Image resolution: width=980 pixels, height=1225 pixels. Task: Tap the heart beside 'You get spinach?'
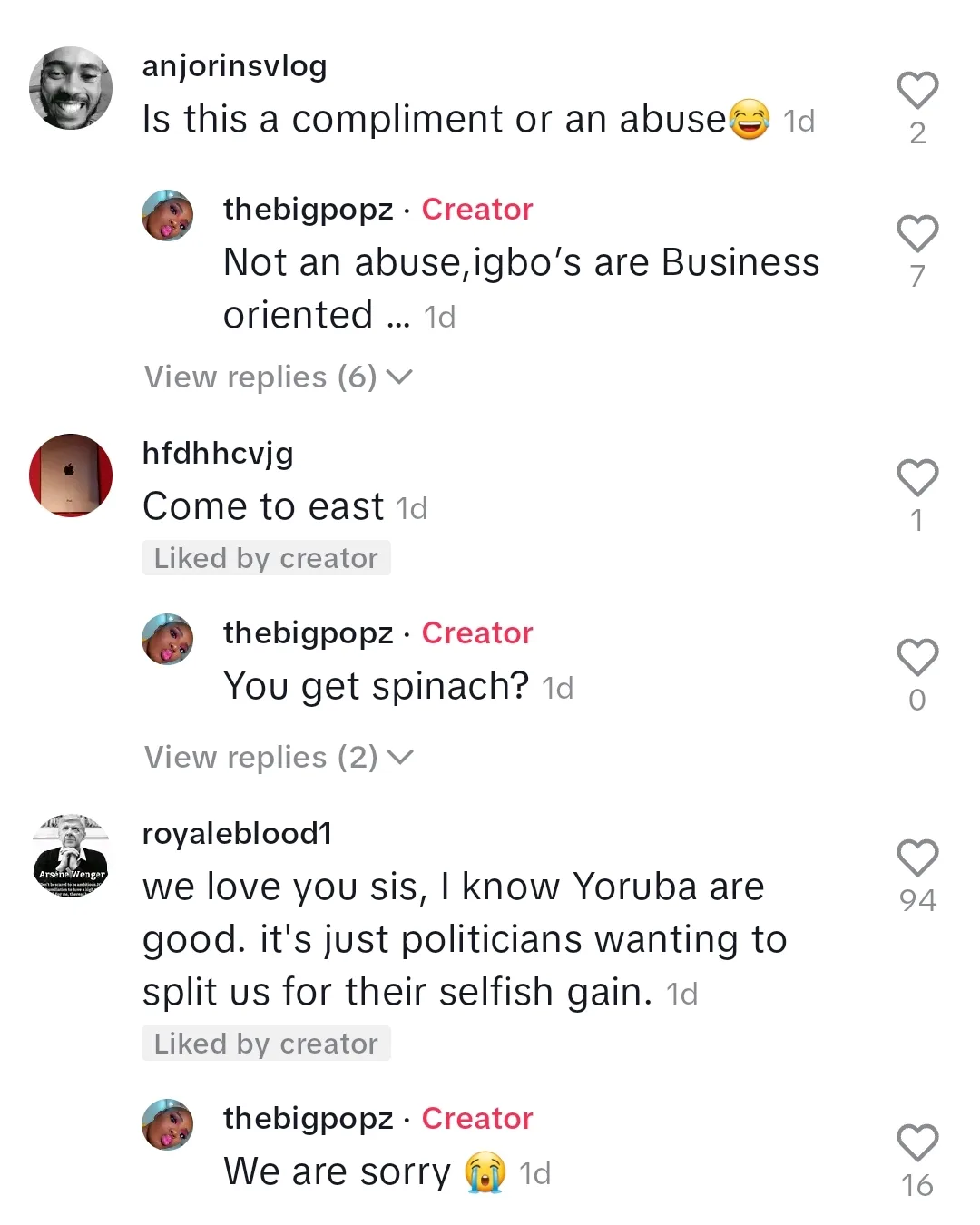[918, 657]
